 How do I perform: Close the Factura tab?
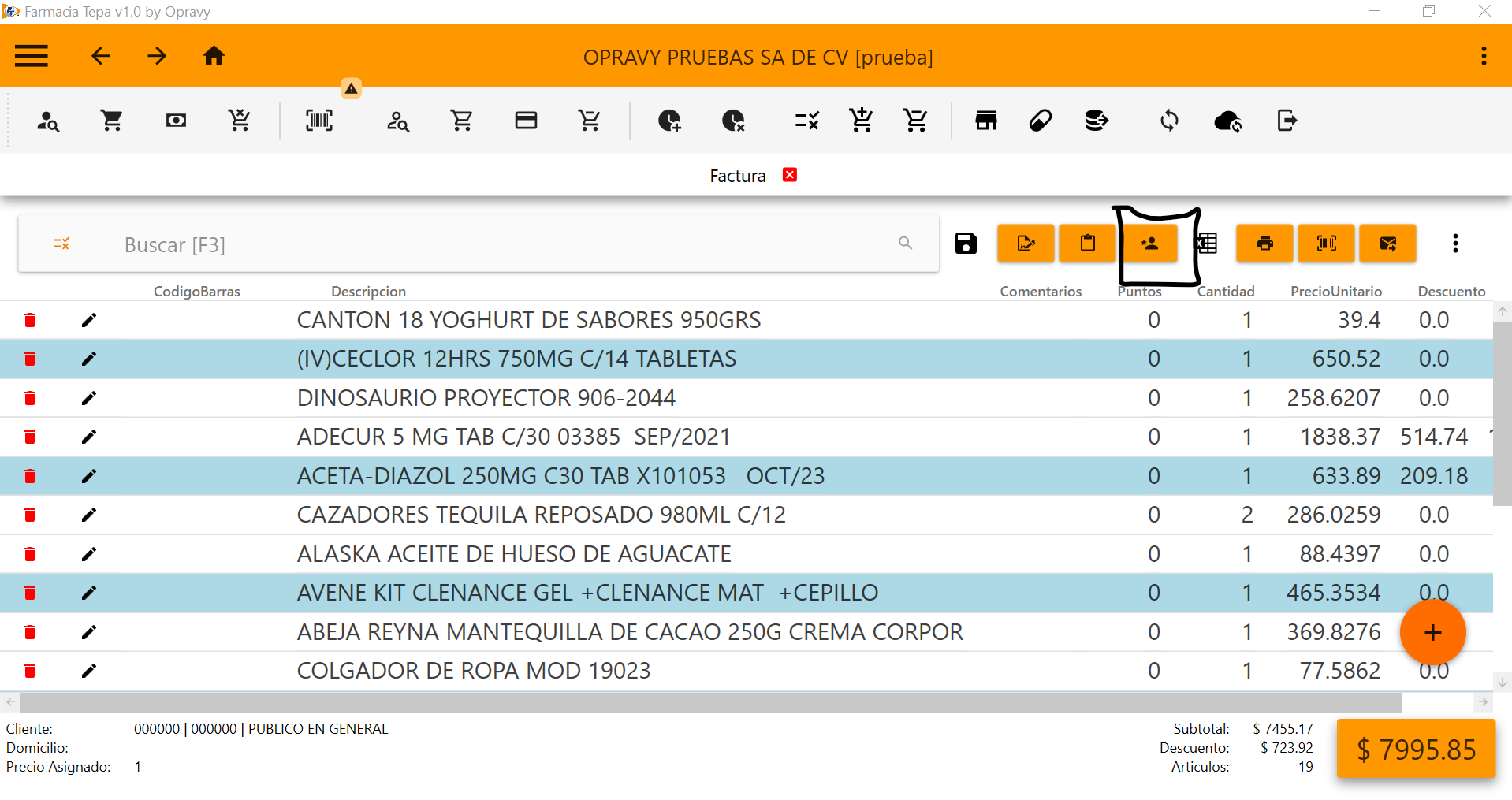tap(790, 175)
